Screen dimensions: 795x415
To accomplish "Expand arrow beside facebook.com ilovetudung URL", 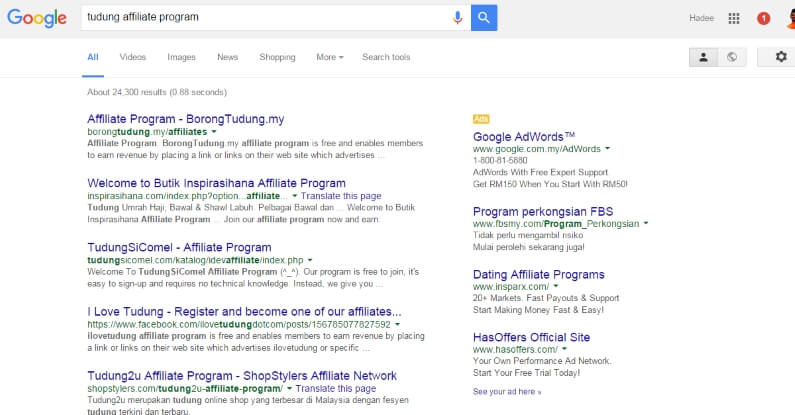I will click(x=398, y=324).
